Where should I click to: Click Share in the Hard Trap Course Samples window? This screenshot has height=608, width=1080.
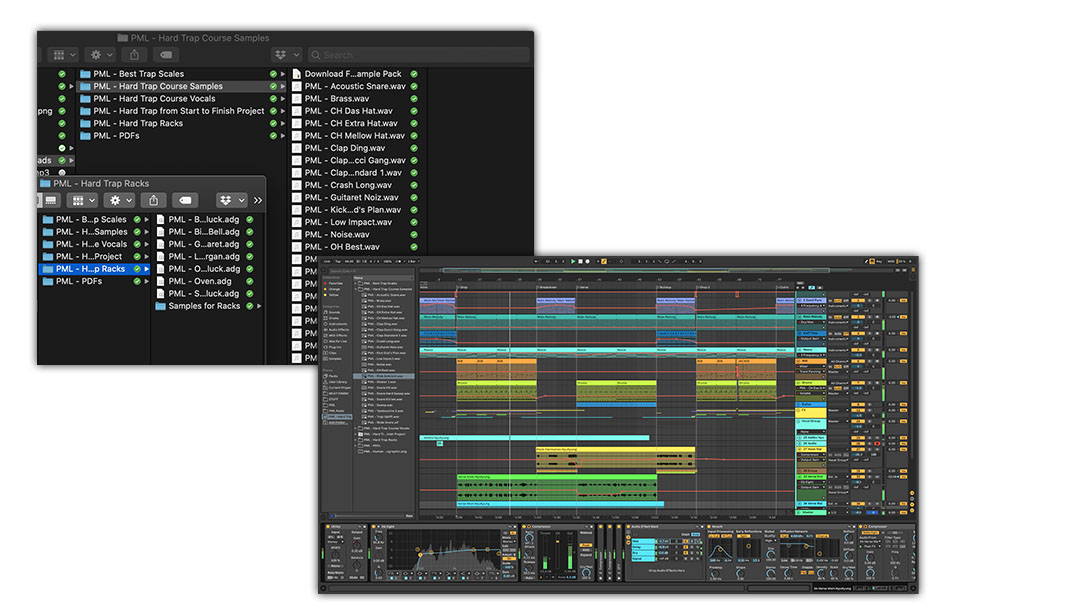[134, 54]
